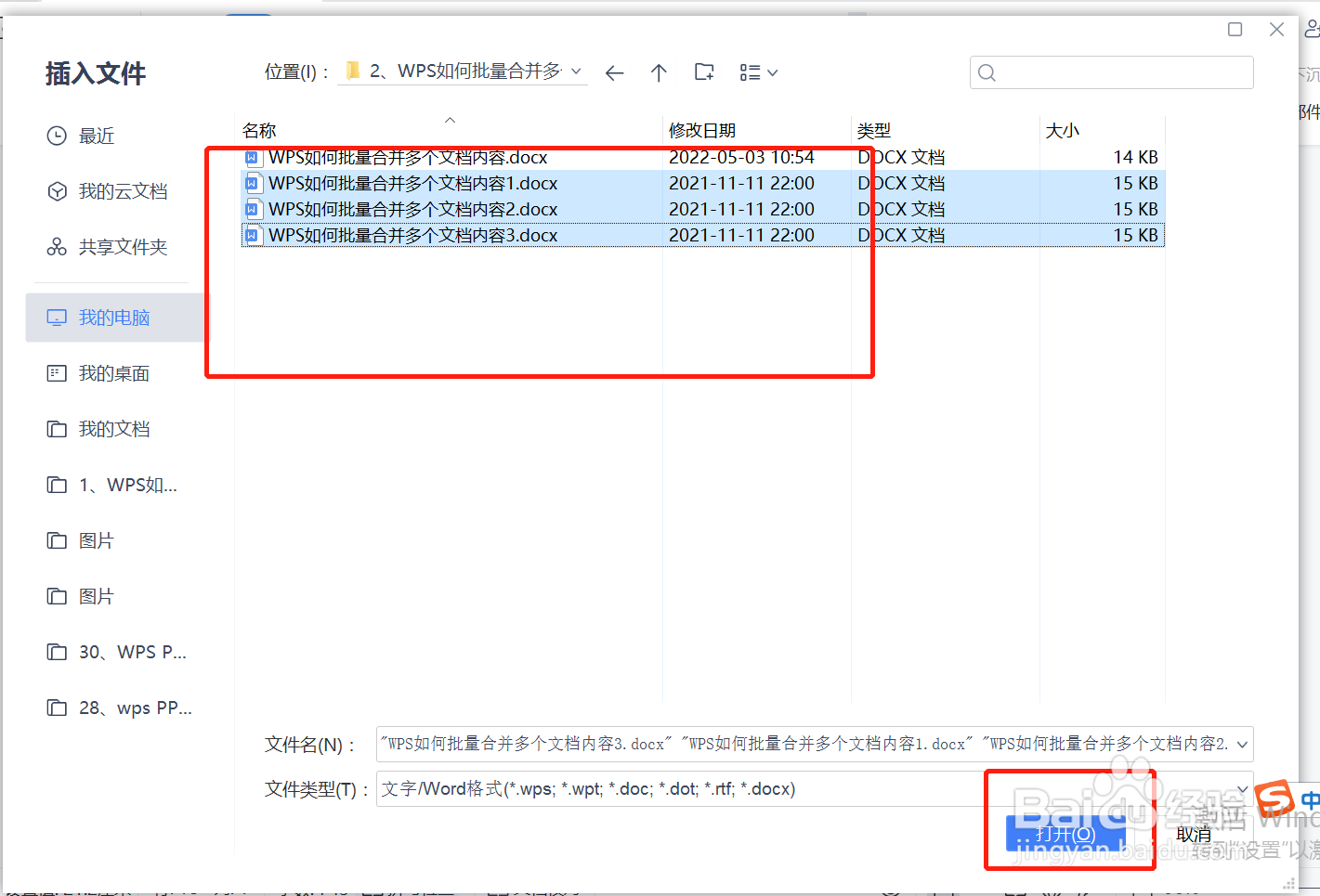This screenshot has height=896, width=1320.
Task: Go back using the left arrow
Action: click(614, 72)
